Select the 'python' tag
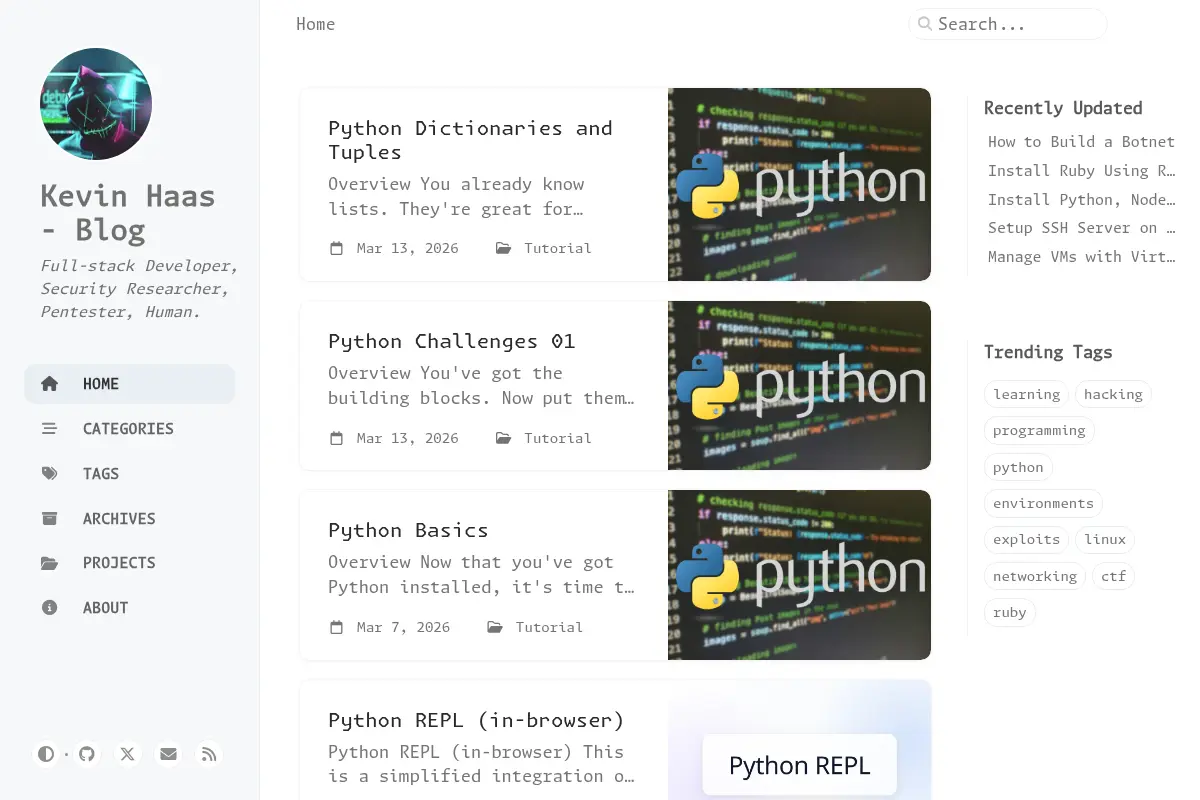The image size is (1200, 800). coord(1018,467)
